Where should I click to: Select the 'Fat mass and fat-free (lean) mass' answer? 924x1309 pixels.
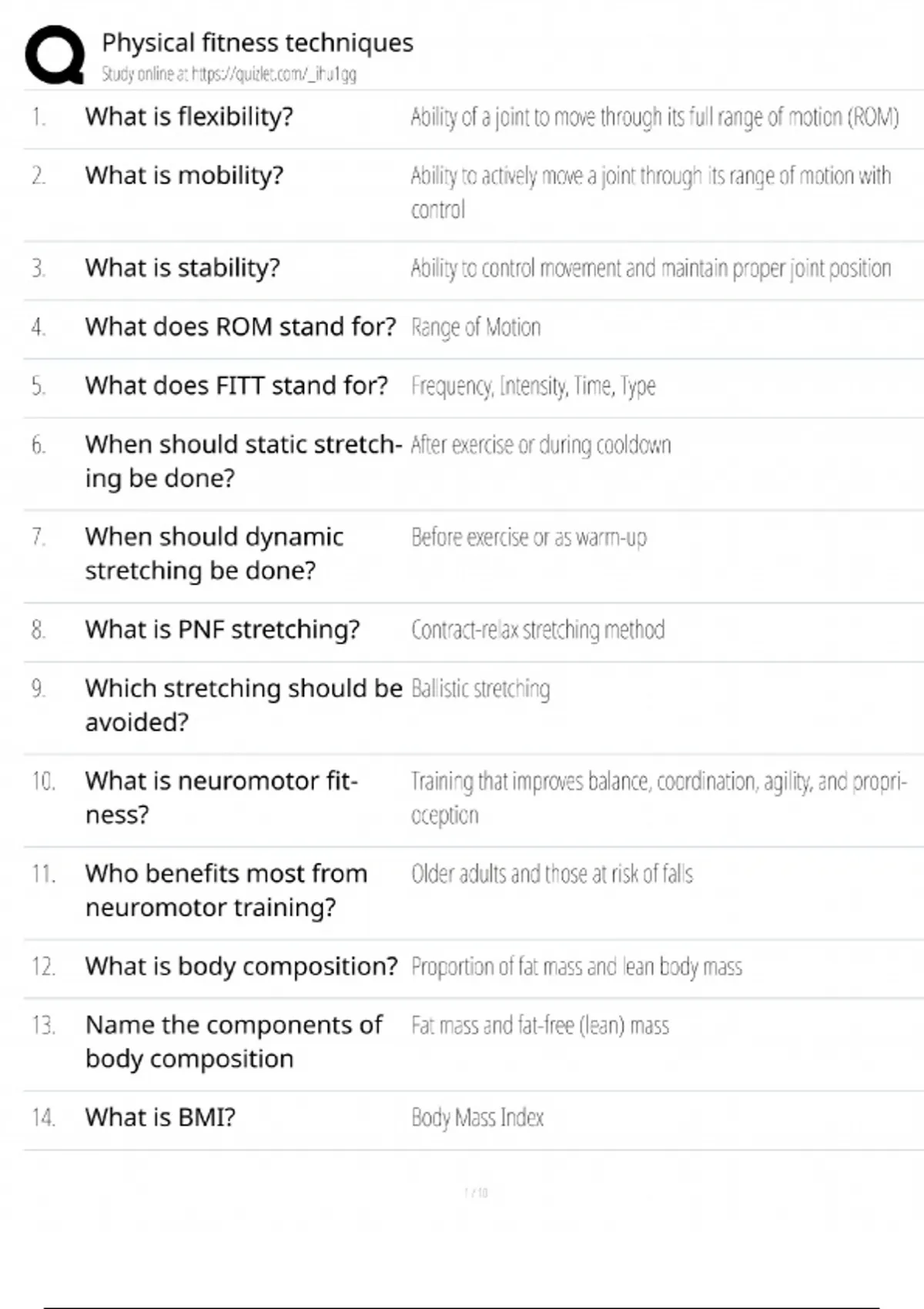(540, 1026)
